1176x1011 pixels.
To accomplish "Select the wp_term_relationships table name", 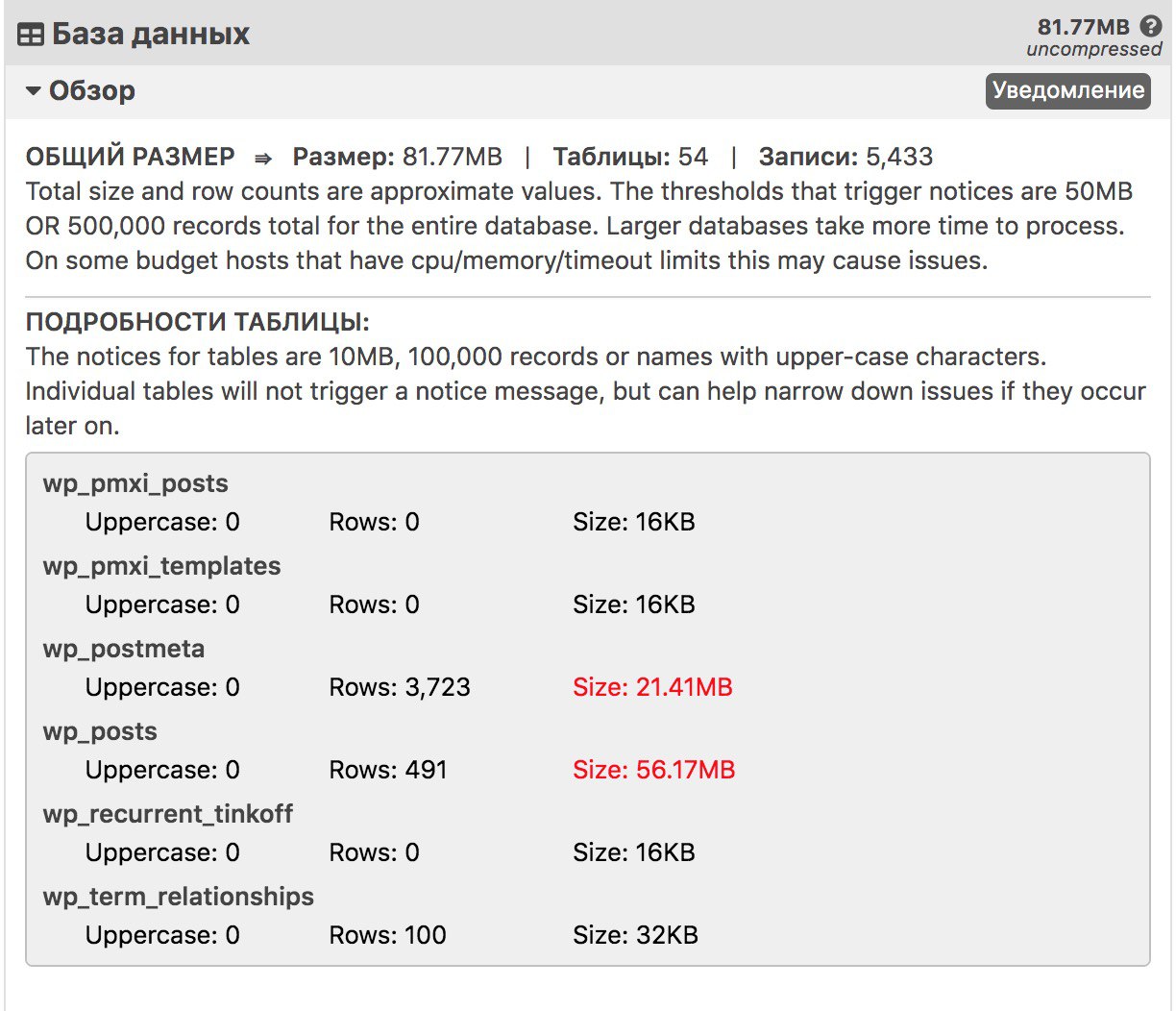I will coord(178,897).
